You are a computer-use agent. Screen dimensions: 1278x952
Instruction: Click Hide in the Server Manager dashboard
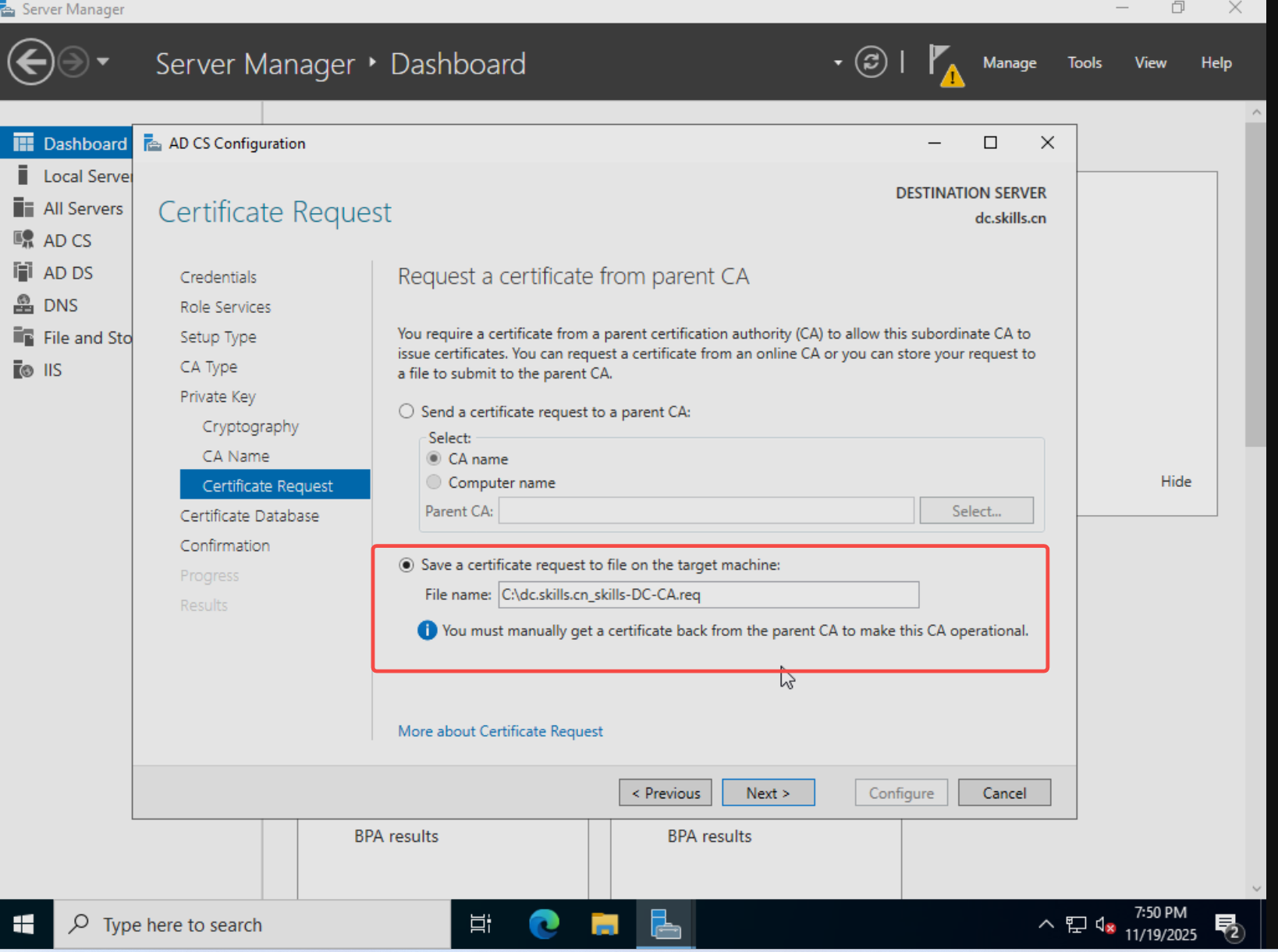[x=1175, y=481]
